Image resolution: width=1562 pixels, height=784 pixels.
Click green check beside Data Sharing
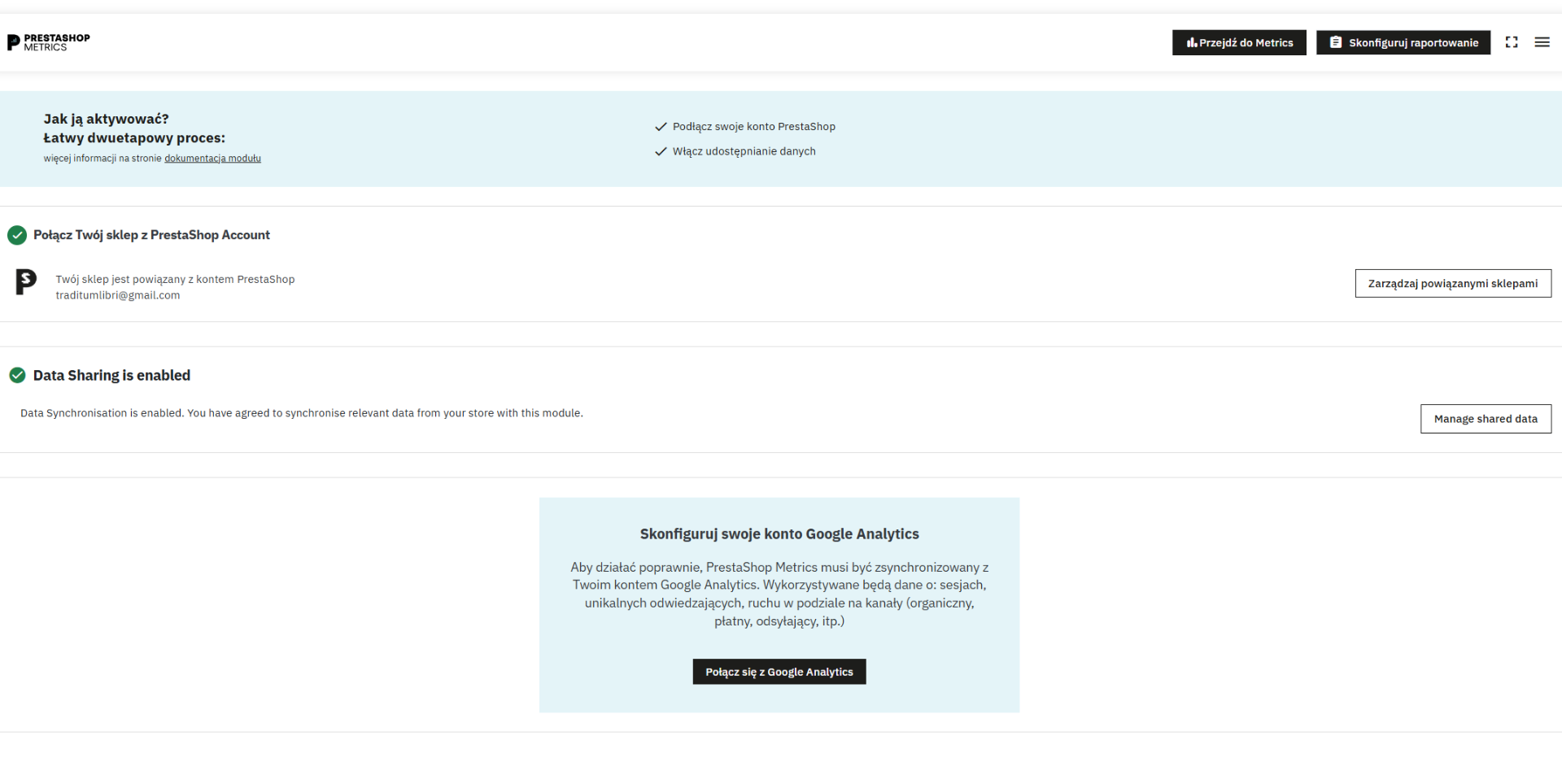click(17, 375)
